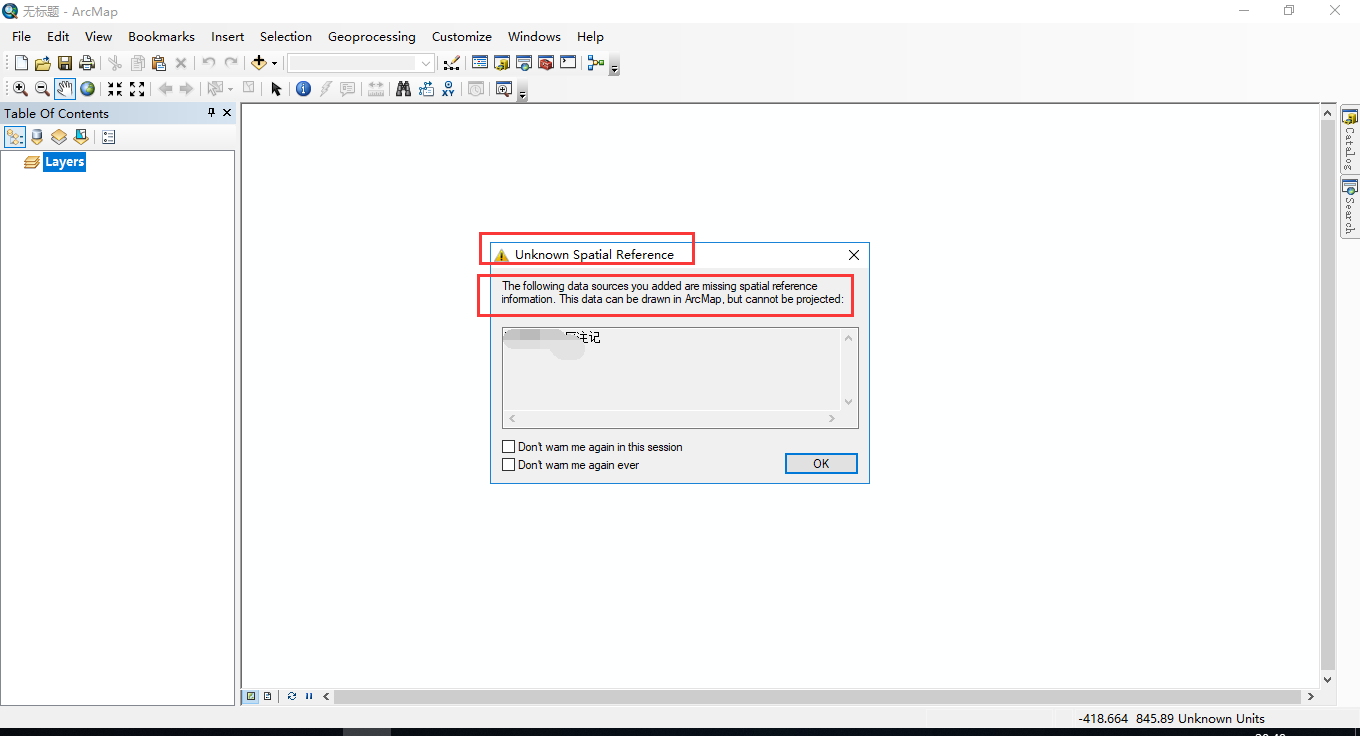
Task: Activate the Zoom In tool
Action: (x=20, y=89)
